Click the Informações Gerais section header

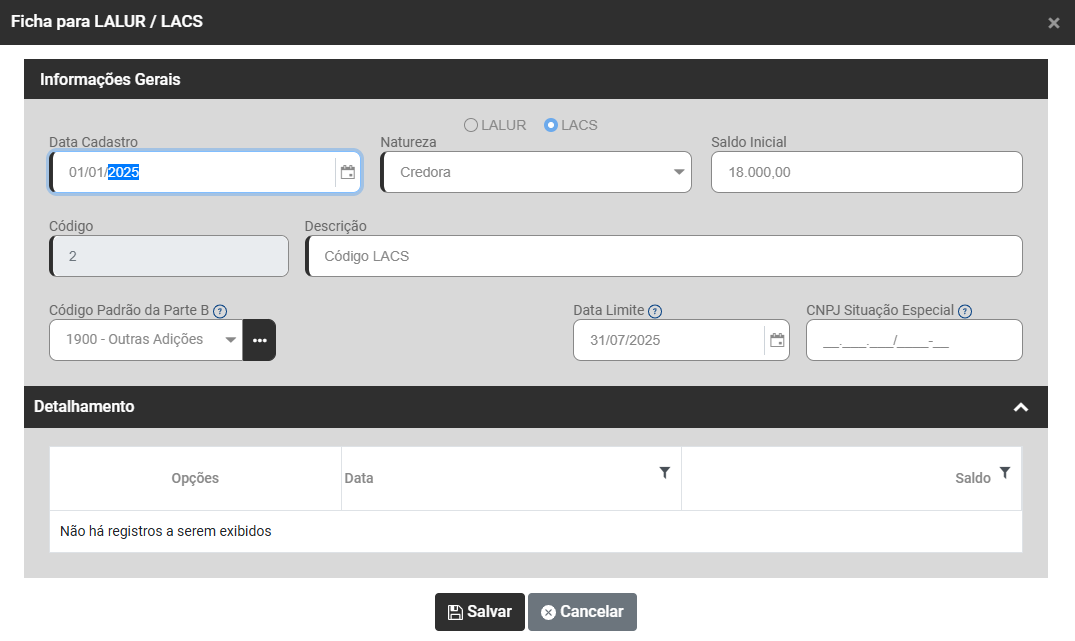coord(536,80)
